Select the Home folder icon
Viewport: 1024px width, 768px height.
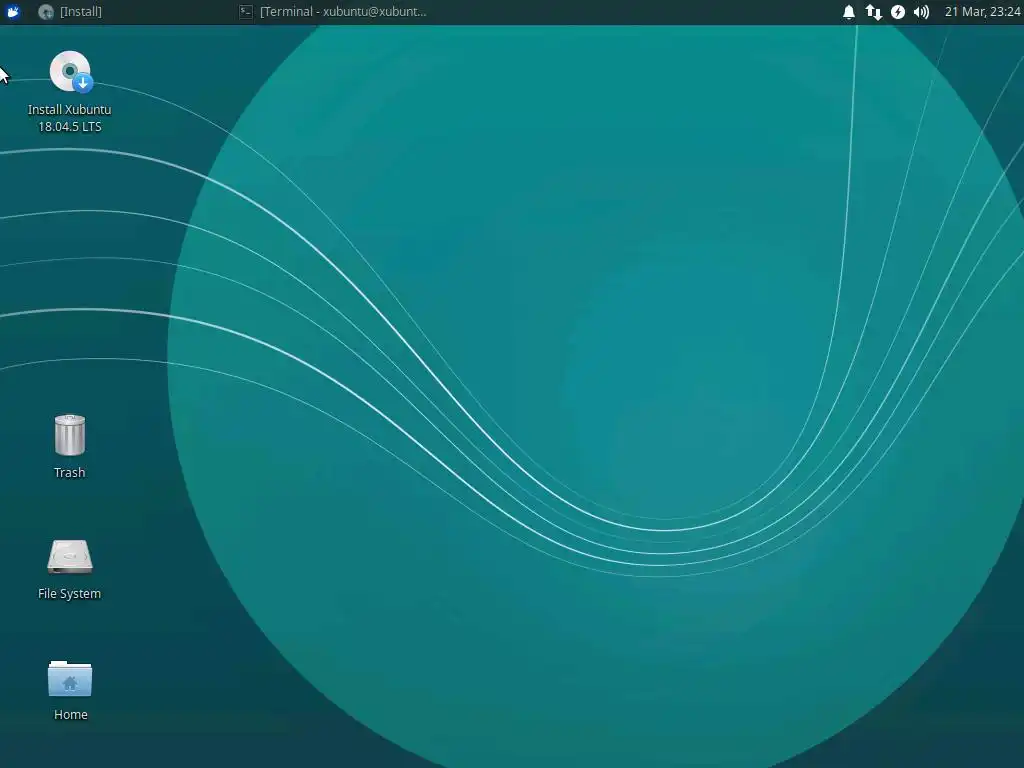coord(70,679)
